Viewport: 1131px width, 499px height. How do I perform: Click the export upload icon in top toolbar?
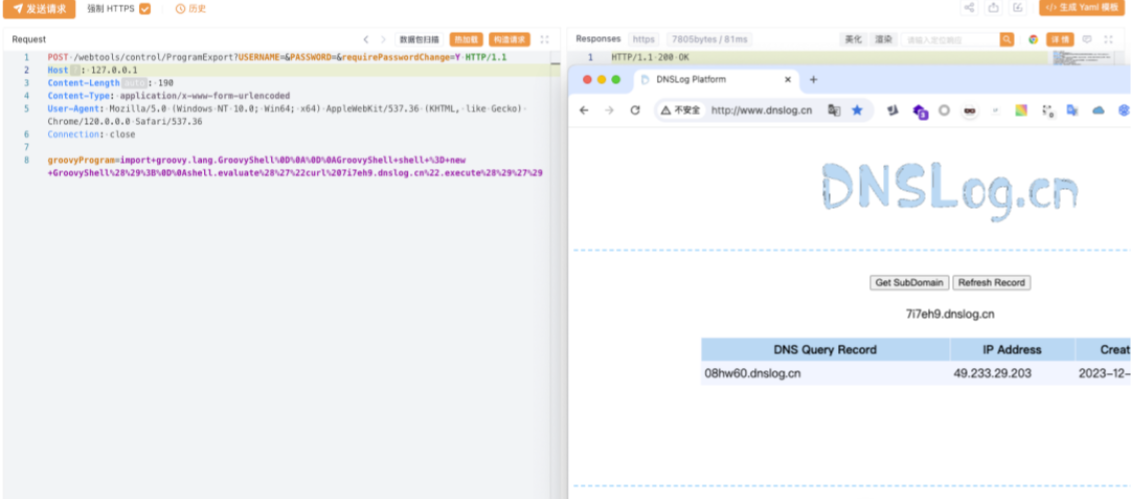click(x=994, y=8)
